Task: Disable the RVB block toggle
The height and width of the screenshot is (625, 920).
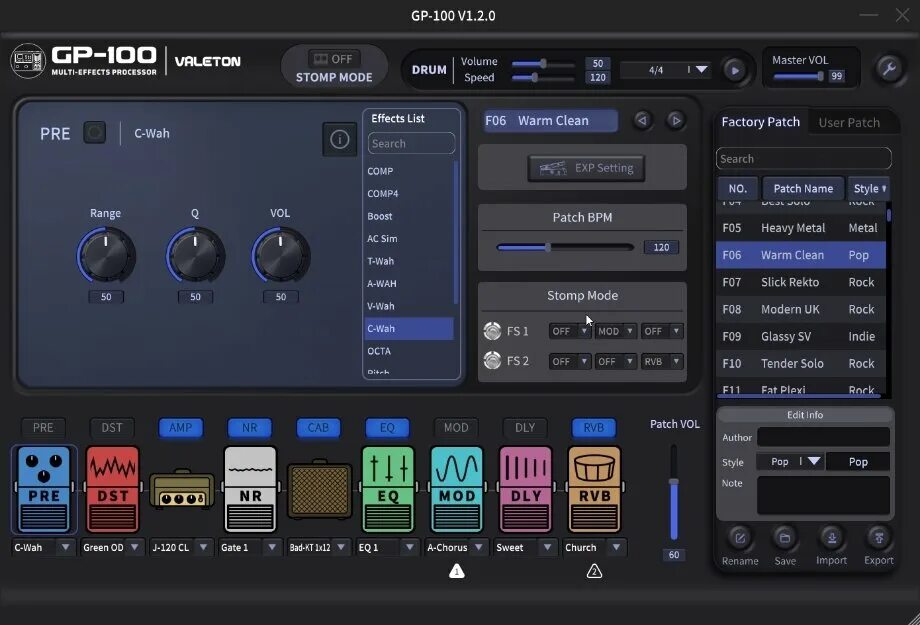Action: click(594, 427)
